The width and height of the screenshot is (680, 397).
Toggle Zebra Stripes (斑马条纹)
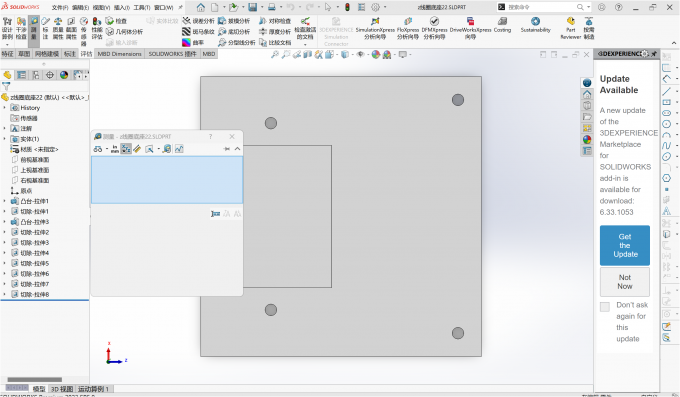(x=198, y=32)
